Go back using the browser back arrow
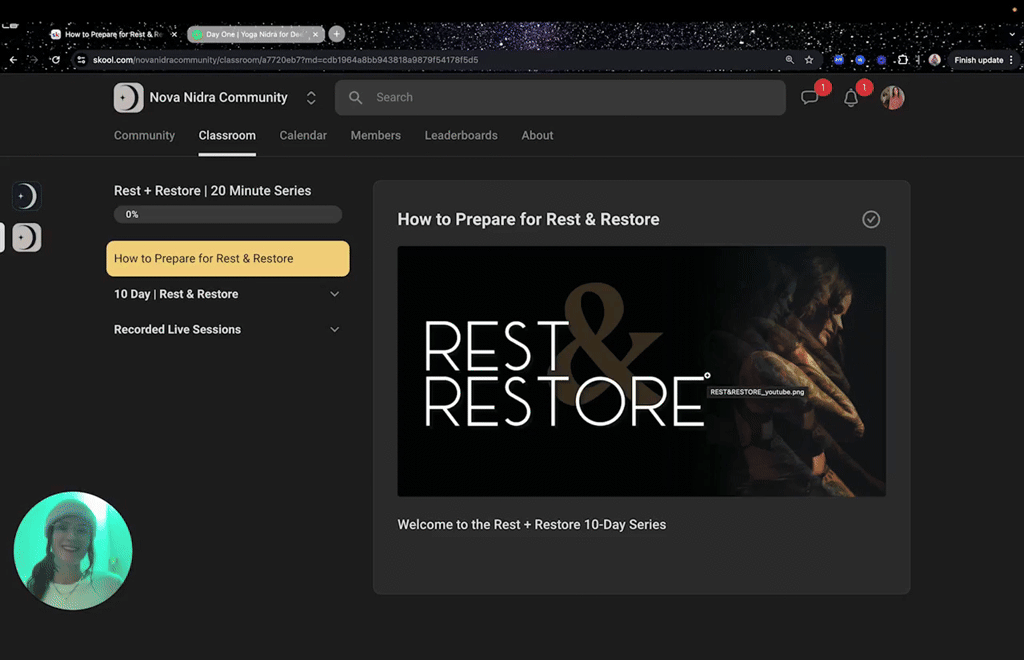1024x660 pixels. point(13,59)
